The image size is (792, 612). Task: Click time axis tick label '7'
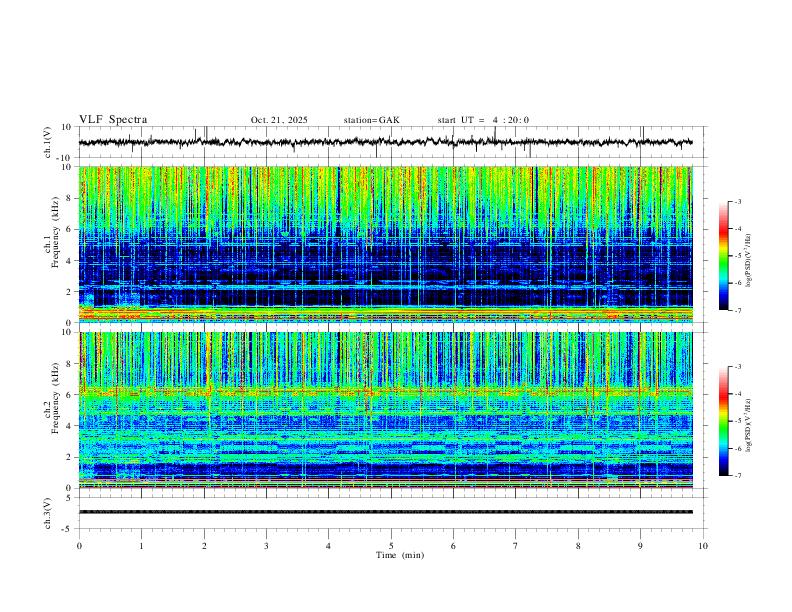click(516, 546)
